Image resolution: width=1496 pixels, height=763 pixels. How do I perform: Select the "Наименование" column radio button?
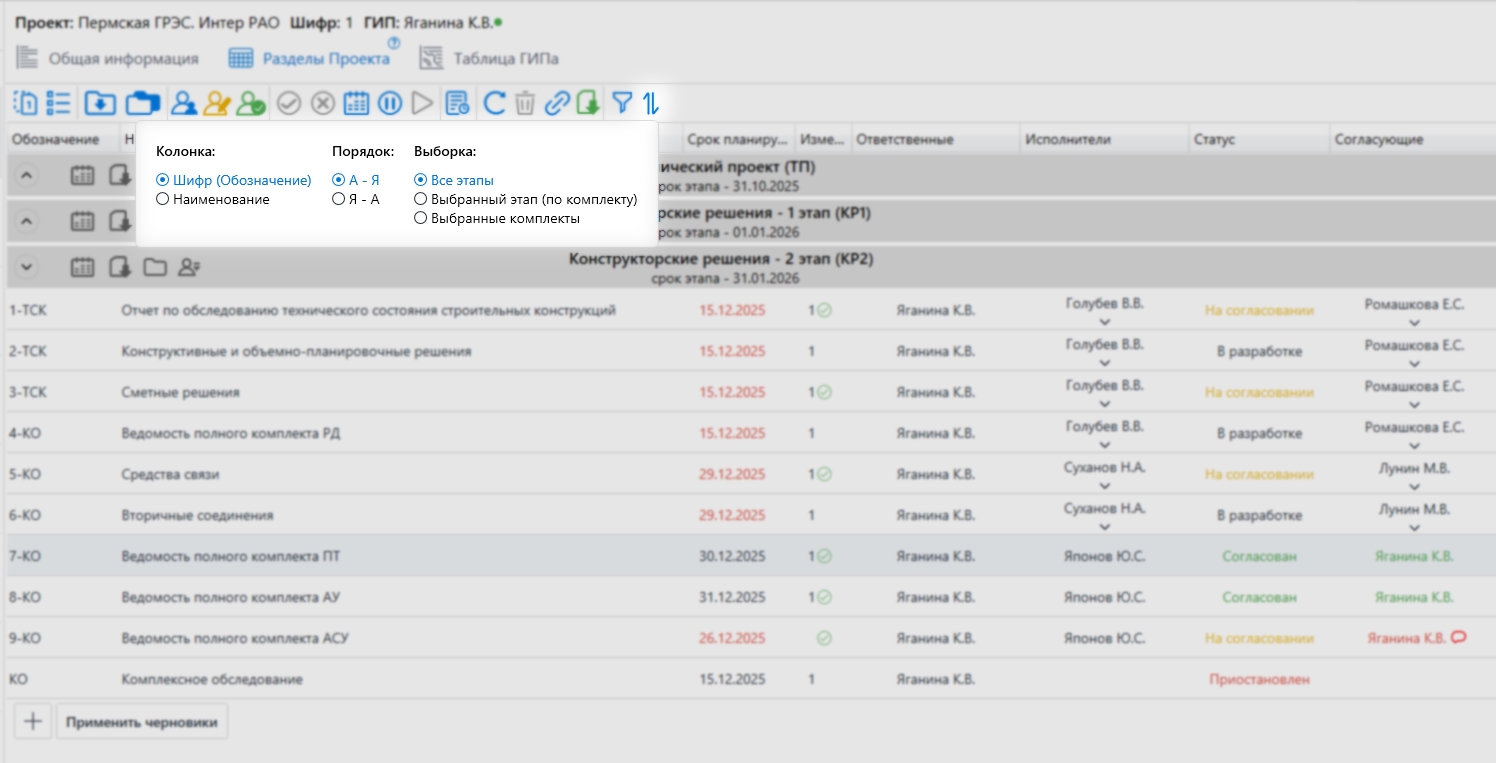click(x=163, y=200)
